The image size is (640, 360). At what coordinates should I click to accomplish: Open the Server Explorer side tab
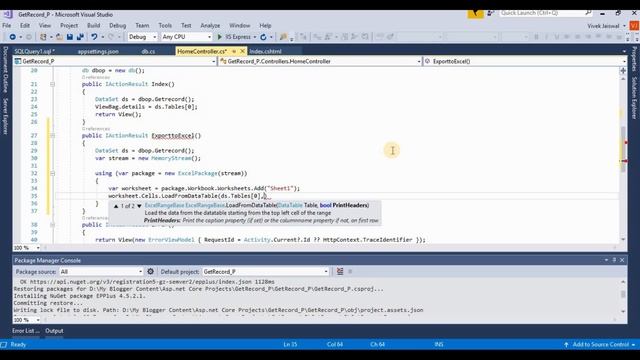pyautogui.click(x=5, y=116)
